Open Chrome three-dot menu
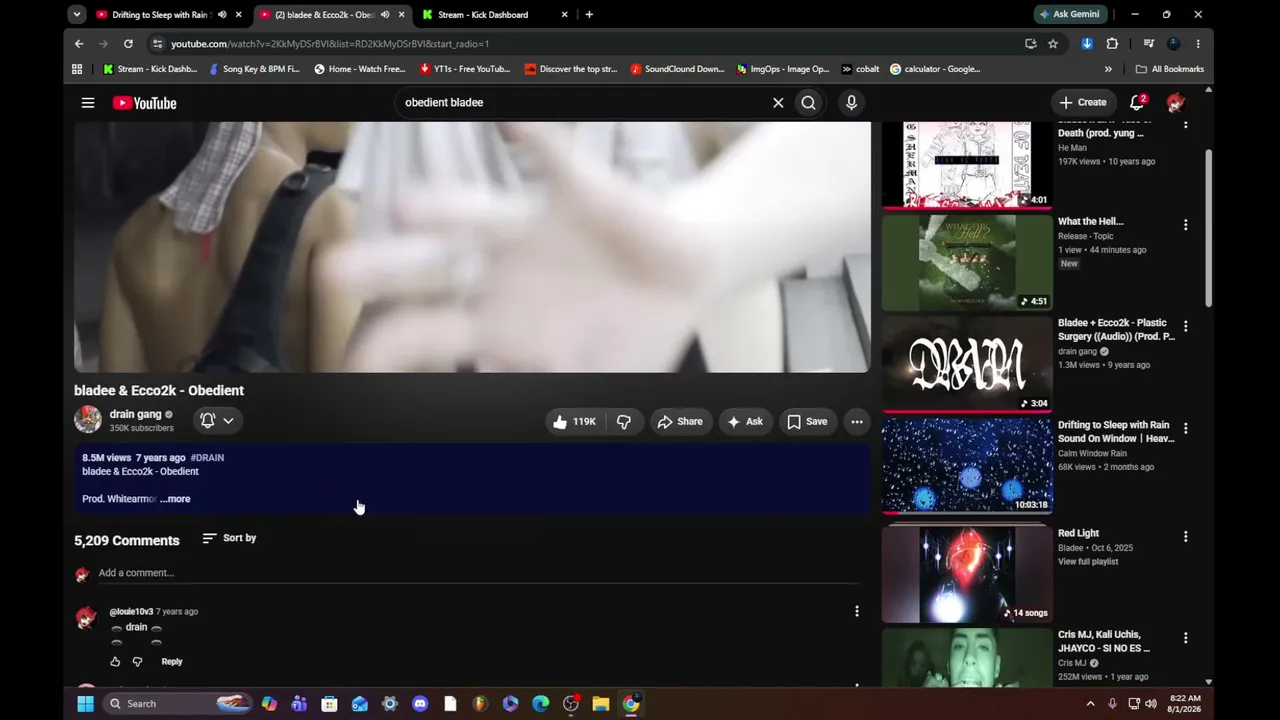1280x720 pixels. pyautogui.click(x=1198, y=44)
